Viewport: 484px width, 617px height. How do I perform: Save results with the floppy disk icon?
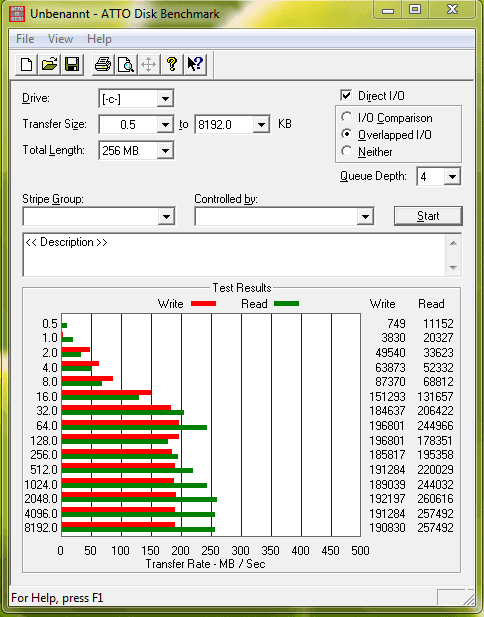pyautogui.click(x=72, y=64)
